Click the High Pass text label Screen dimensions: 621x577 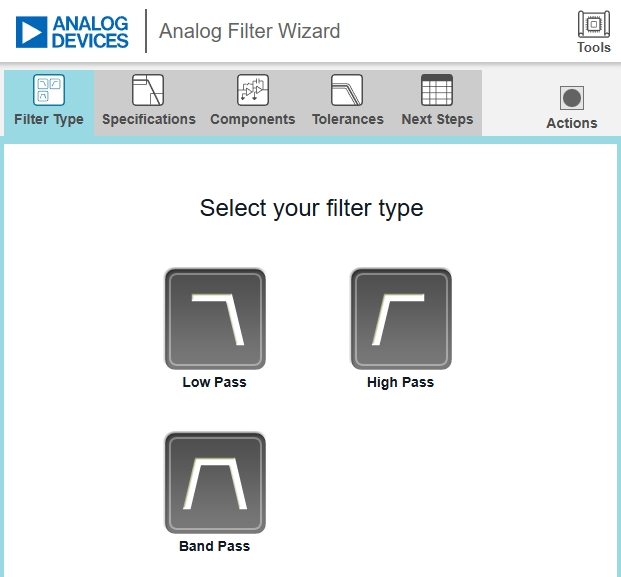[400, 382]
